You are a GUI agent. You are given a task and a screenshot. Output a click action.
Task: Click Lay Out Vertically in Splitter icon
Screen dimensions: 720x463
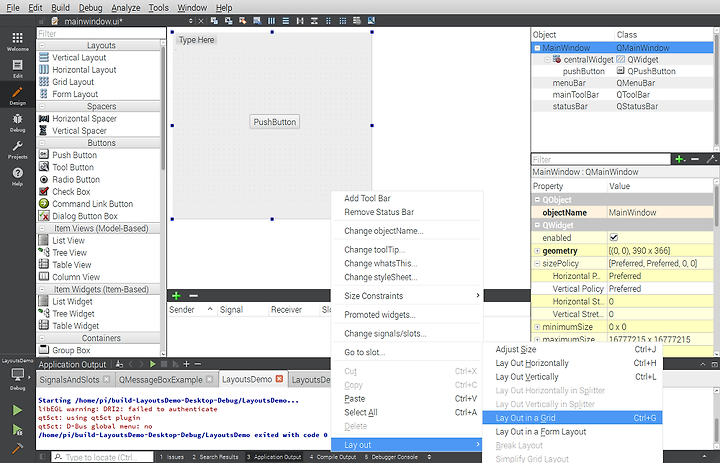click(314, 21)
